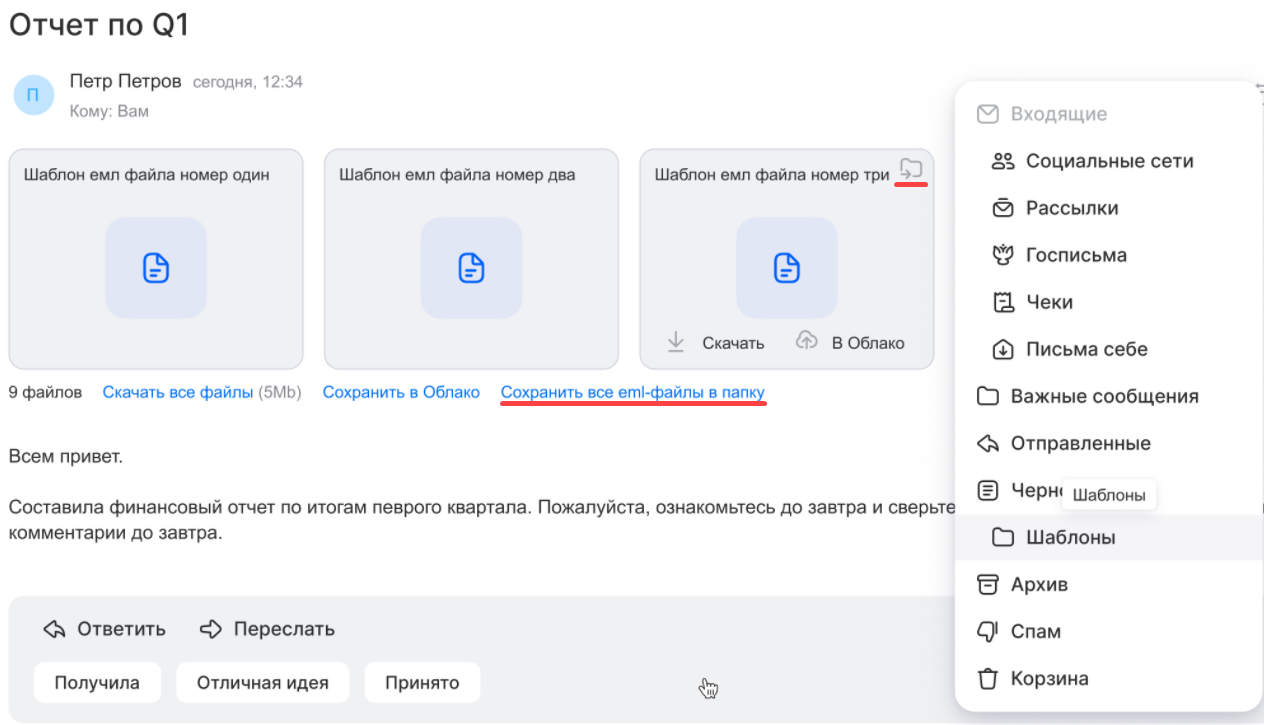The height and width of the screenshot is (725, 1264).
Task: Choose Спам folder in the menu
Action: [x=1035, y=632]
